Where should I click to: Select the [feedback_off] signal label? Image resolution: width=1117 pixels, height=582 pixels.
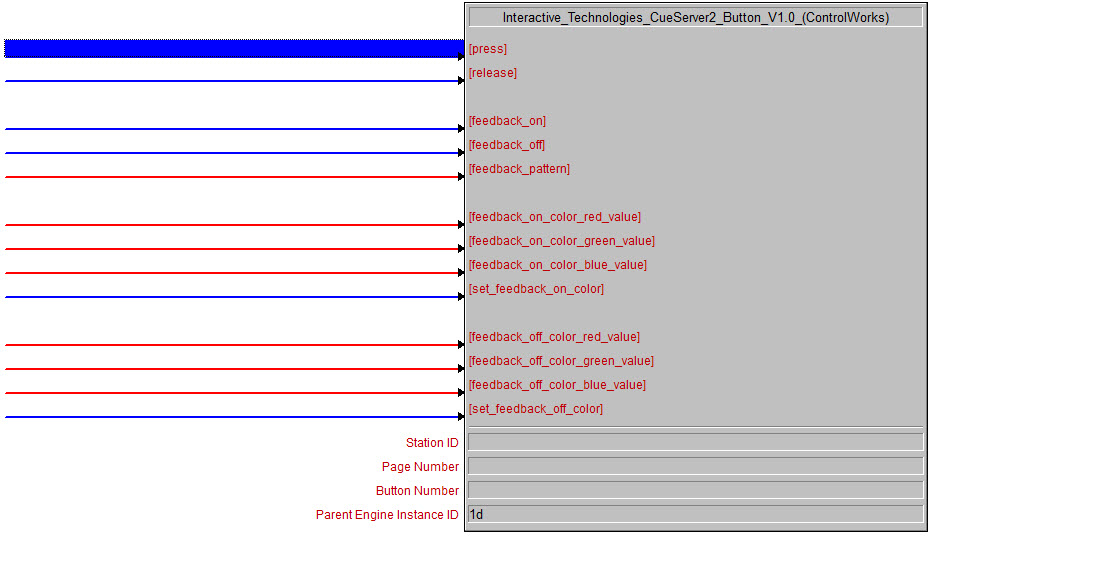coord(506,145)
